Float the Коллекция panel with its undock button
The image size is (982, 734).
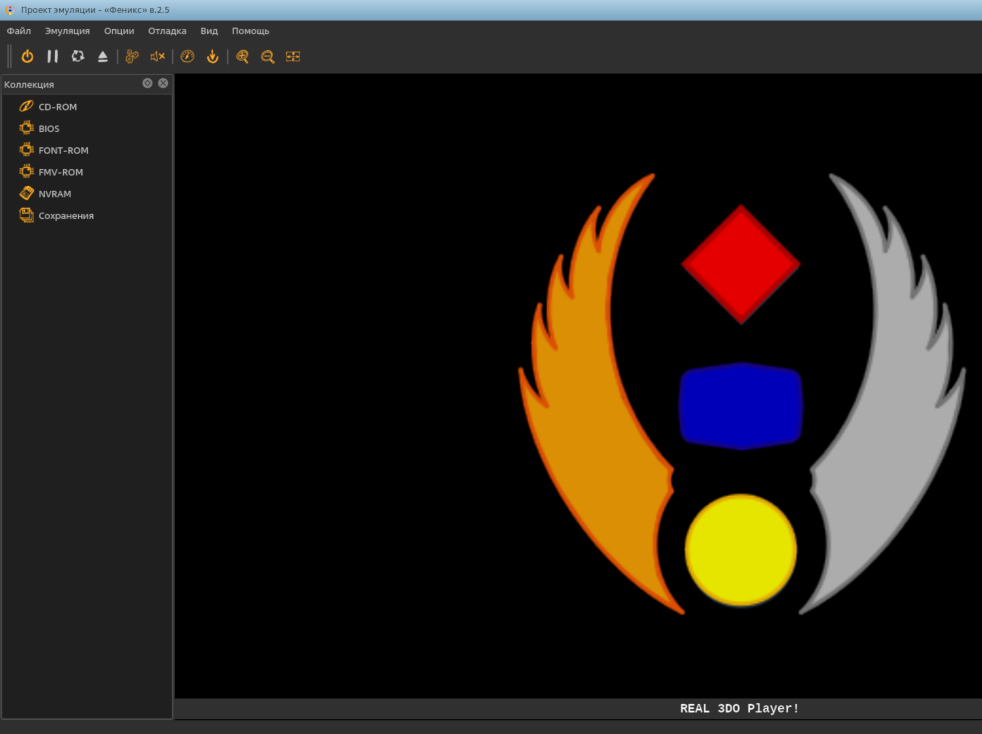click(x=147, y=83)
